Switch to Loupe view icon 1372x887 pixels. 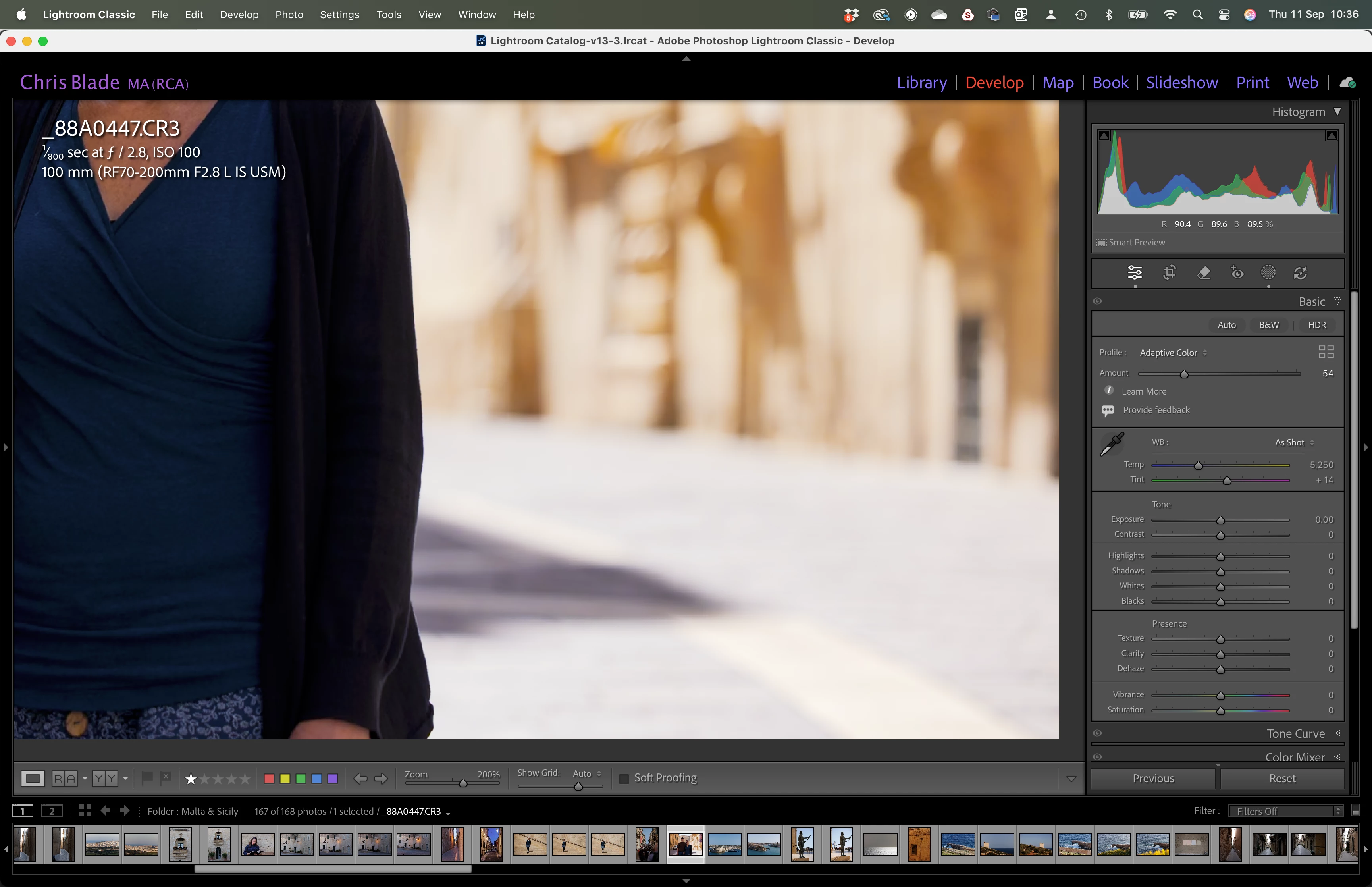[x=33, y=779]
